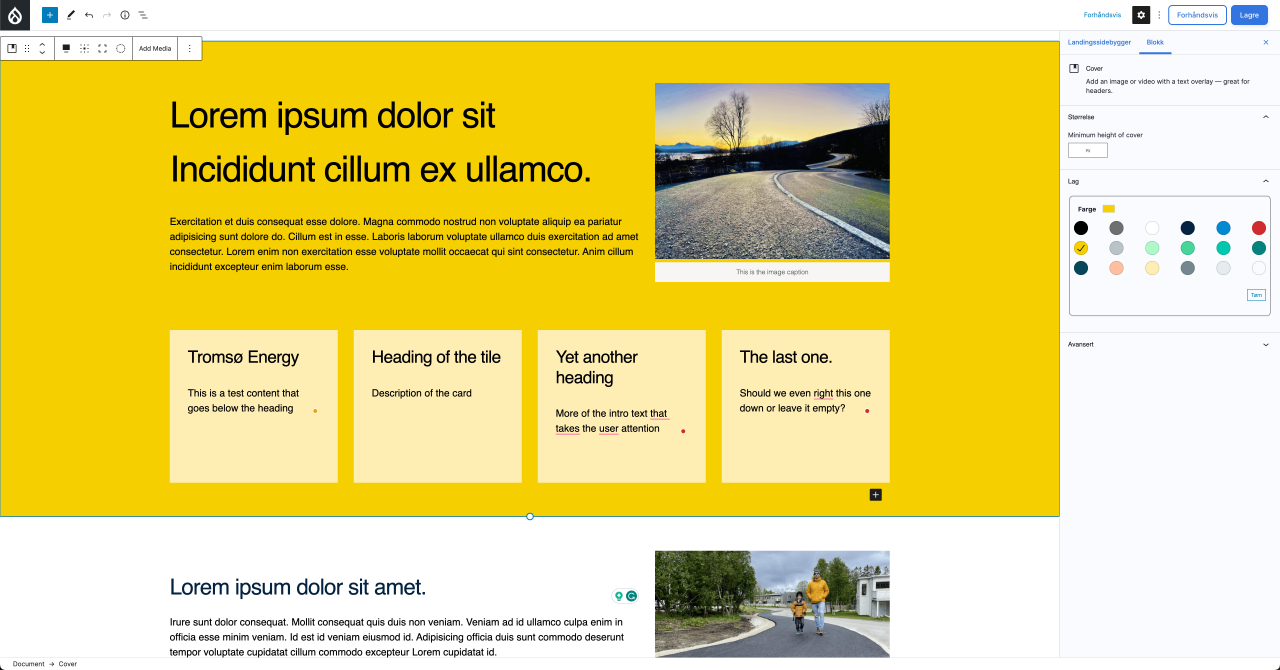This screenshot has width=1280, height=670.
Task: Toggle the settings sidebar gear
Action: [1140, 14]
